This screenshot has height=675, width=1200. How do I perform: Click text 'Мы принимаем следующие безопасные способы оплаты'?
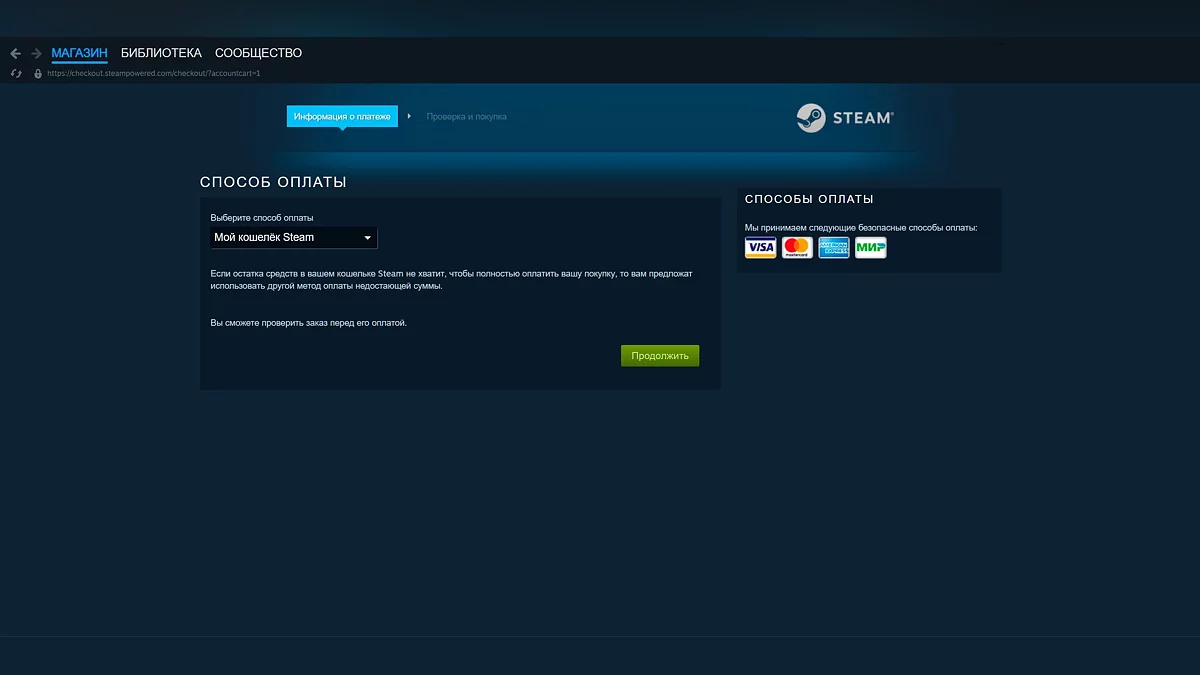pos(861,228)
